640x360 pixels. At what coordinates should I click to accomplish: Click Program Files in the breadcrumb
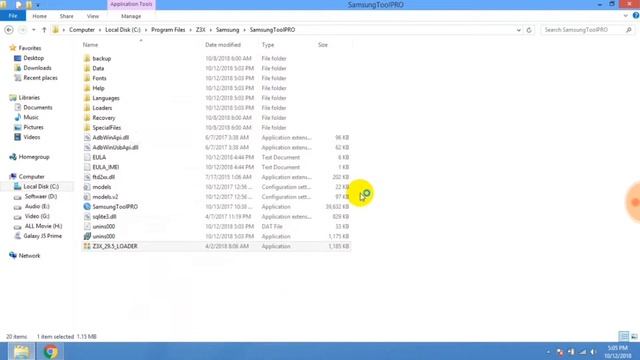pos(168,30)
